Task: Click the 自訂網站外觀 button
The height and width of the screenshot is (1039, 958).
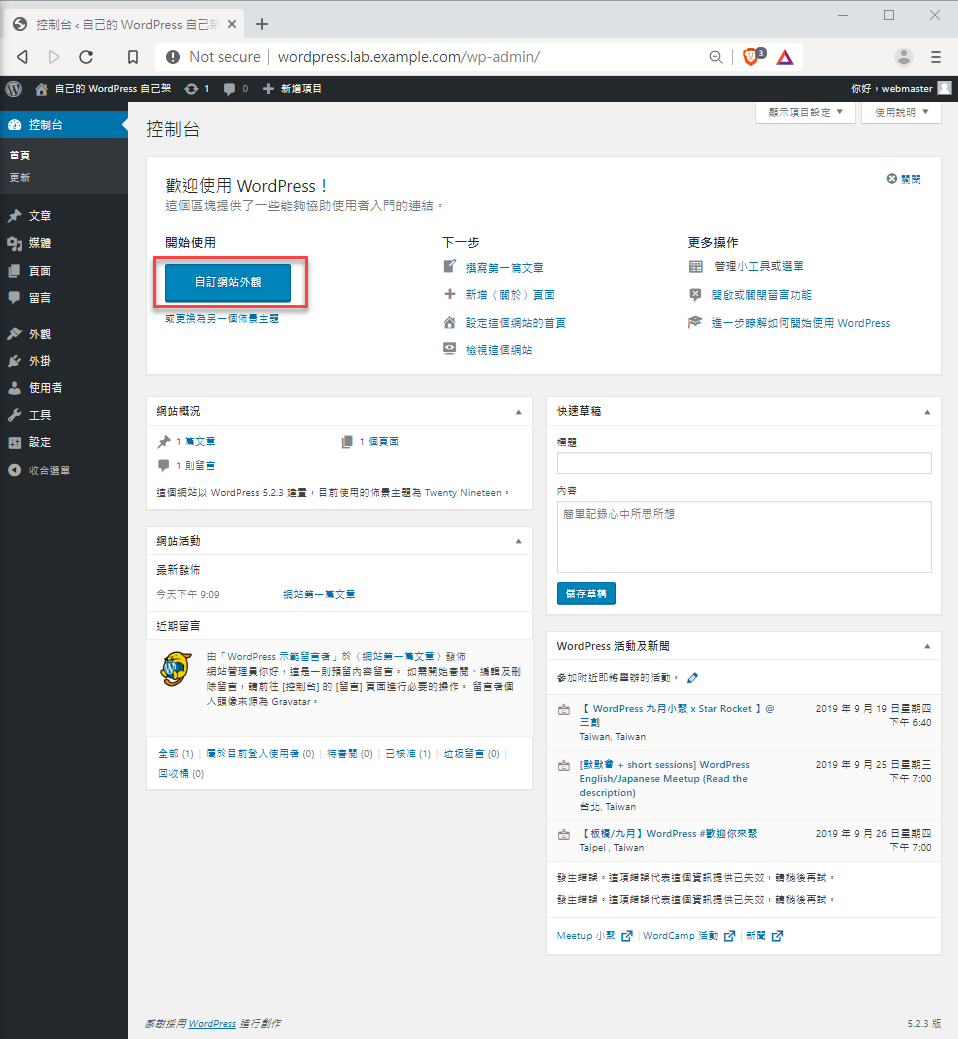Action: click(228, 282)
